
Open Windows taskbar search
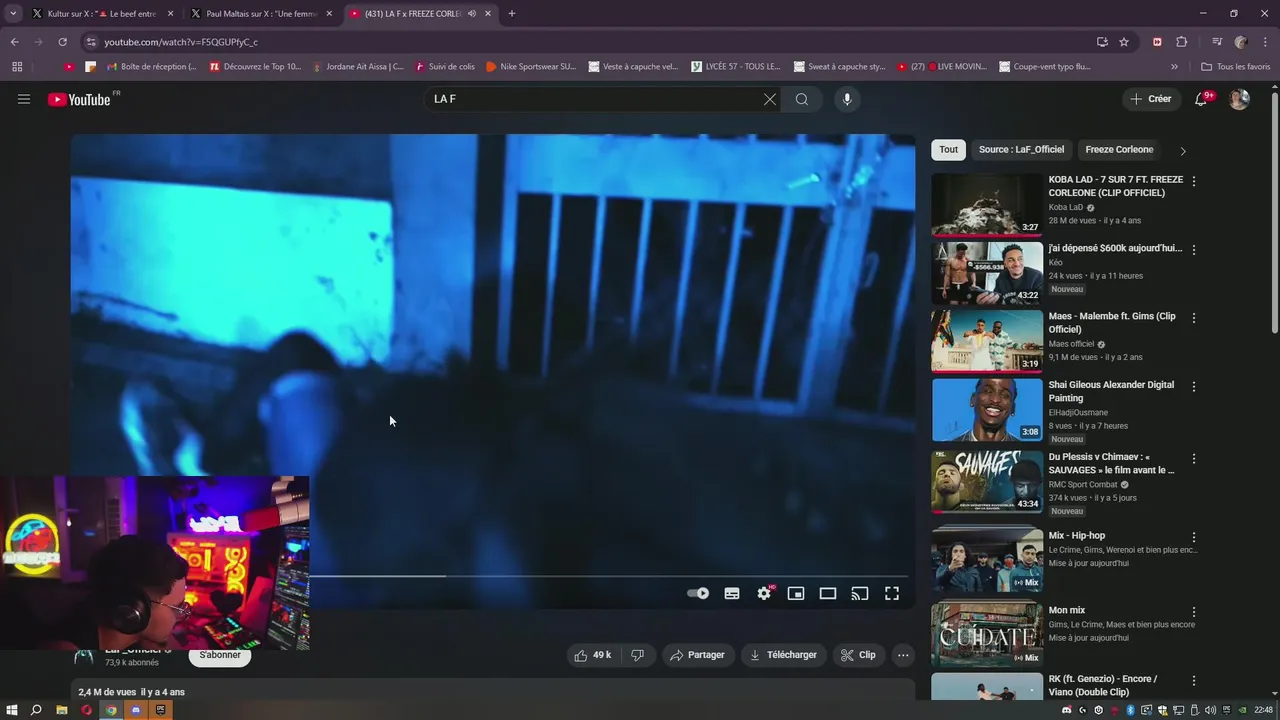point(36,710)
